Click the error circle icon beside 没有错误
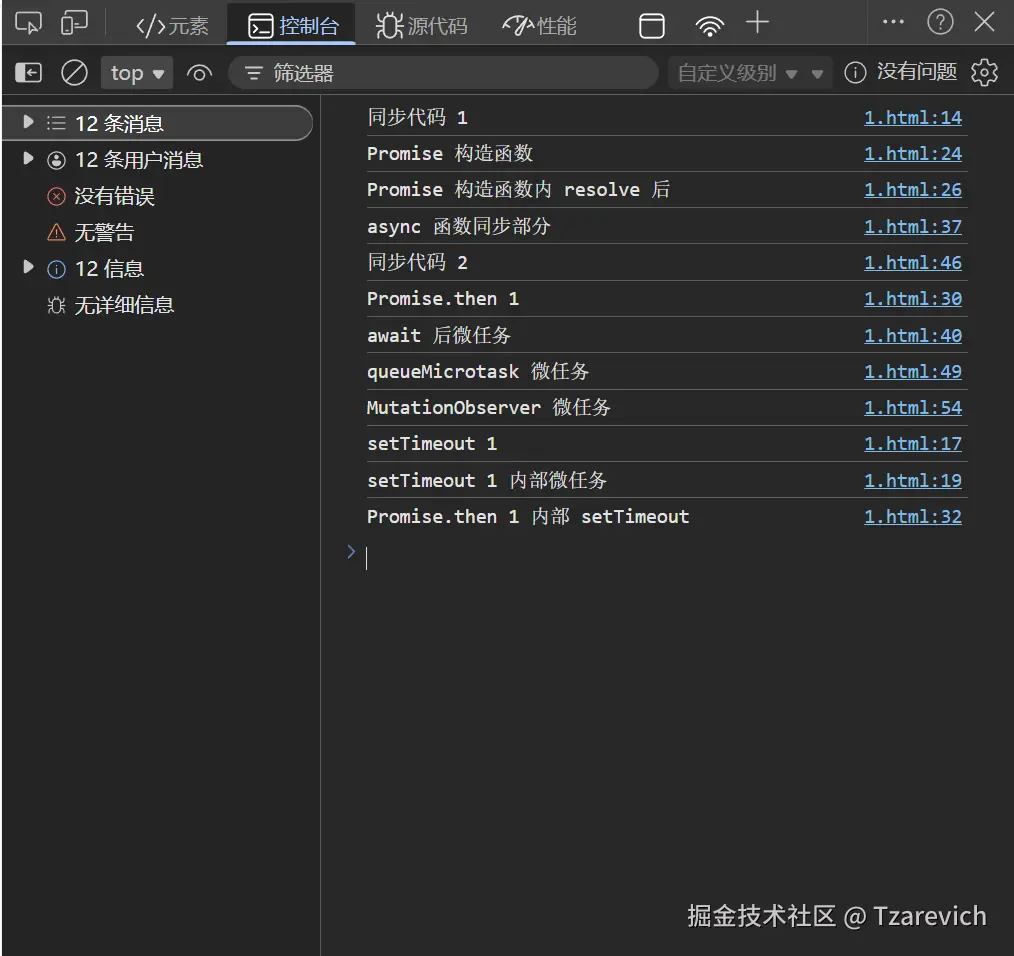This screenshot has width=1014, height=956. click(56, 196)
